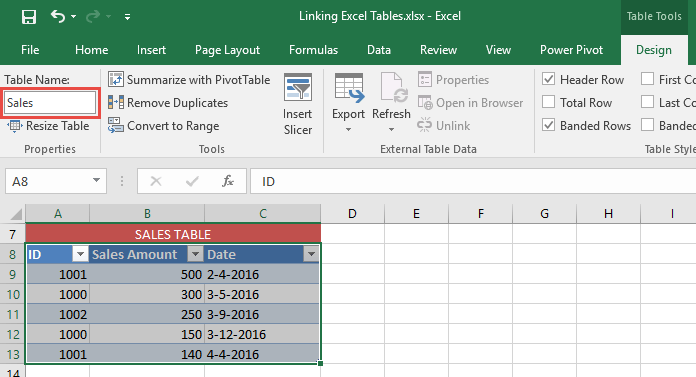This screenshot has width=696, height=377.
Task: Uncheck the Header Row checkbox
Action: (549, 79)
